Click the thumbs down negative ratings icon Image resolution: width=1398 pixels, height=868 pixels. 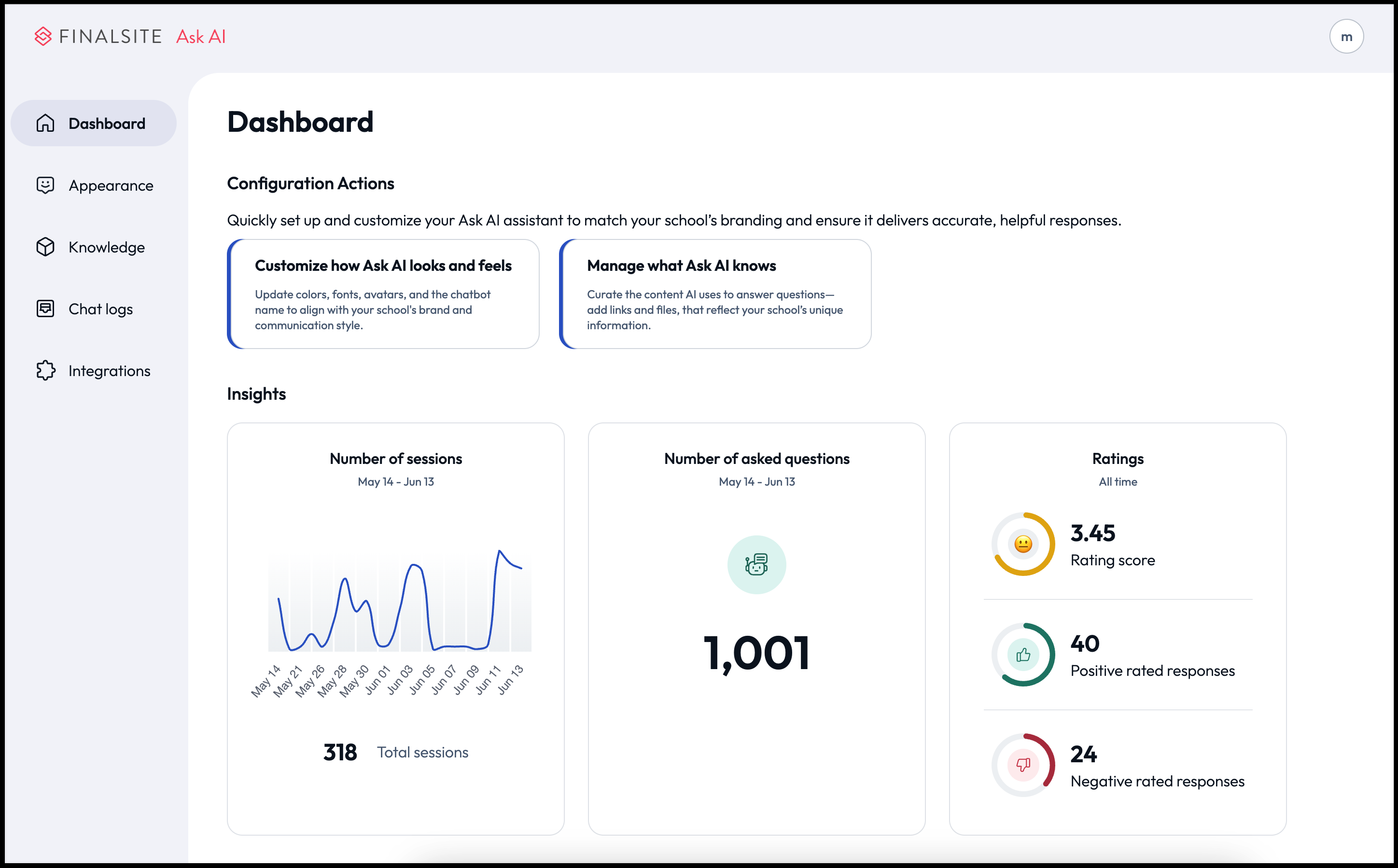tap(1023, 765)
